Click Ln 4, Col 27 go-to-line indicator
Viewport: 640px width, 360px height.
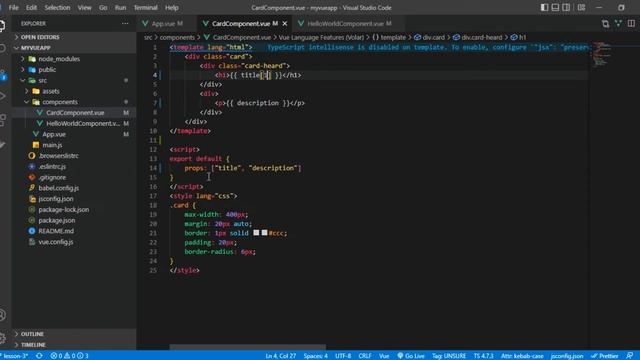pyautogui.click(x=281, y=356)
